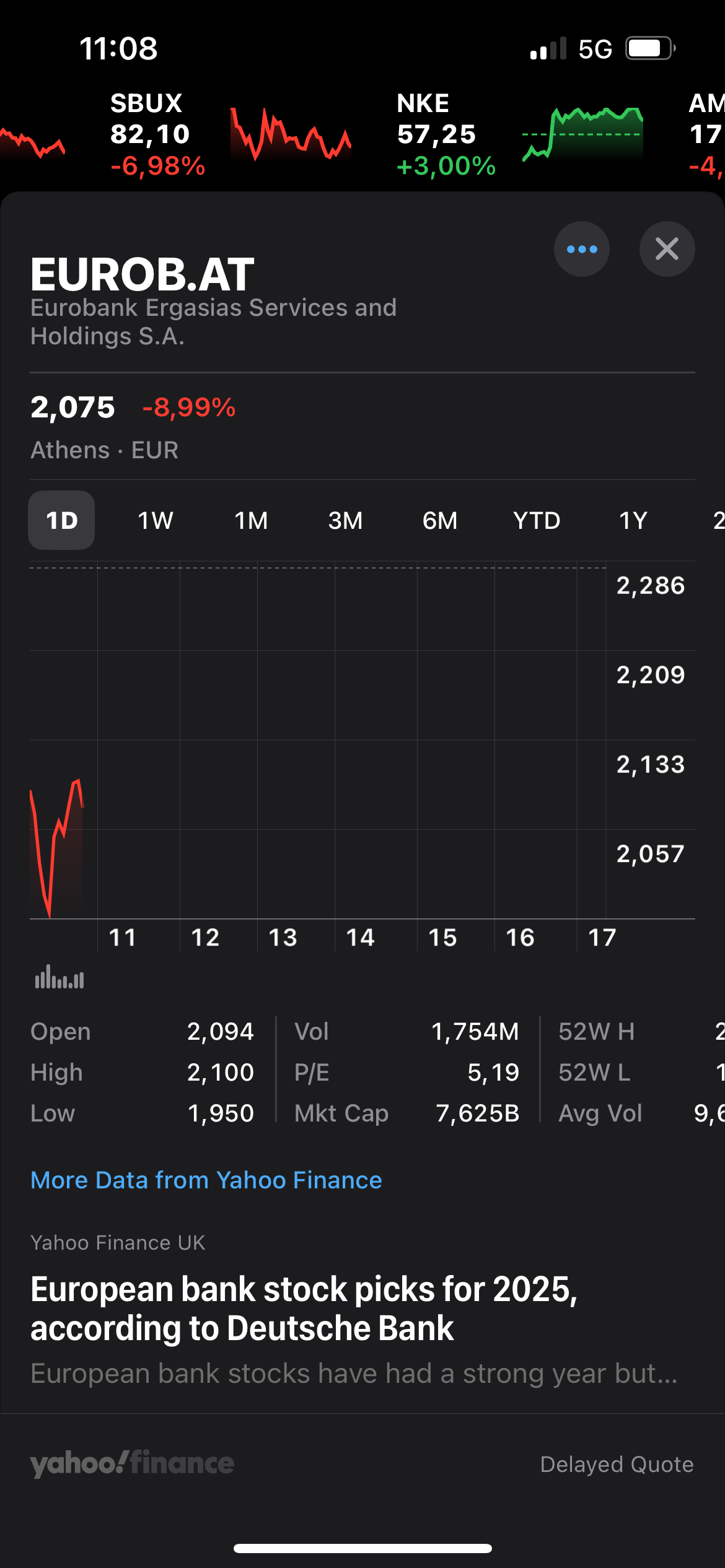Screen dimensions: 725x1568
Task: Open the SBUX ticker sparkline chart
Action: click(290, 134)
